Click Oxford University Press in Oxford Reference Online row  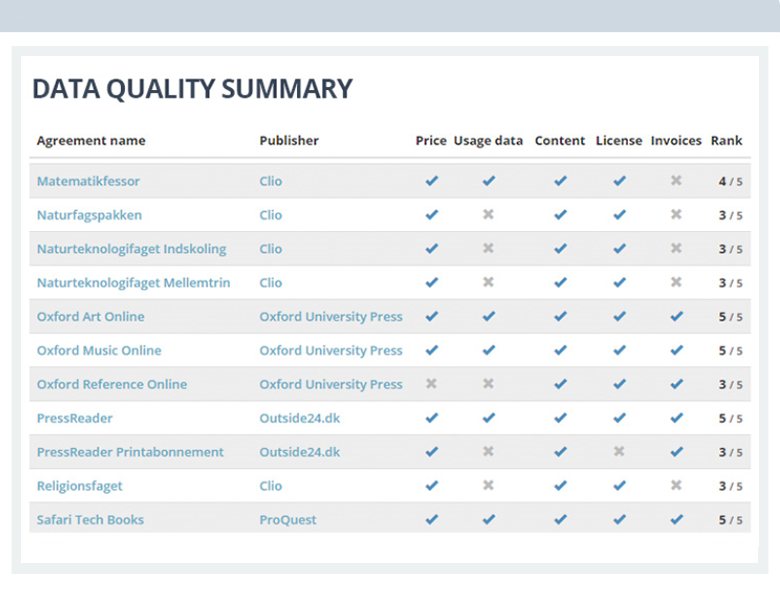(x=331, y=385)
